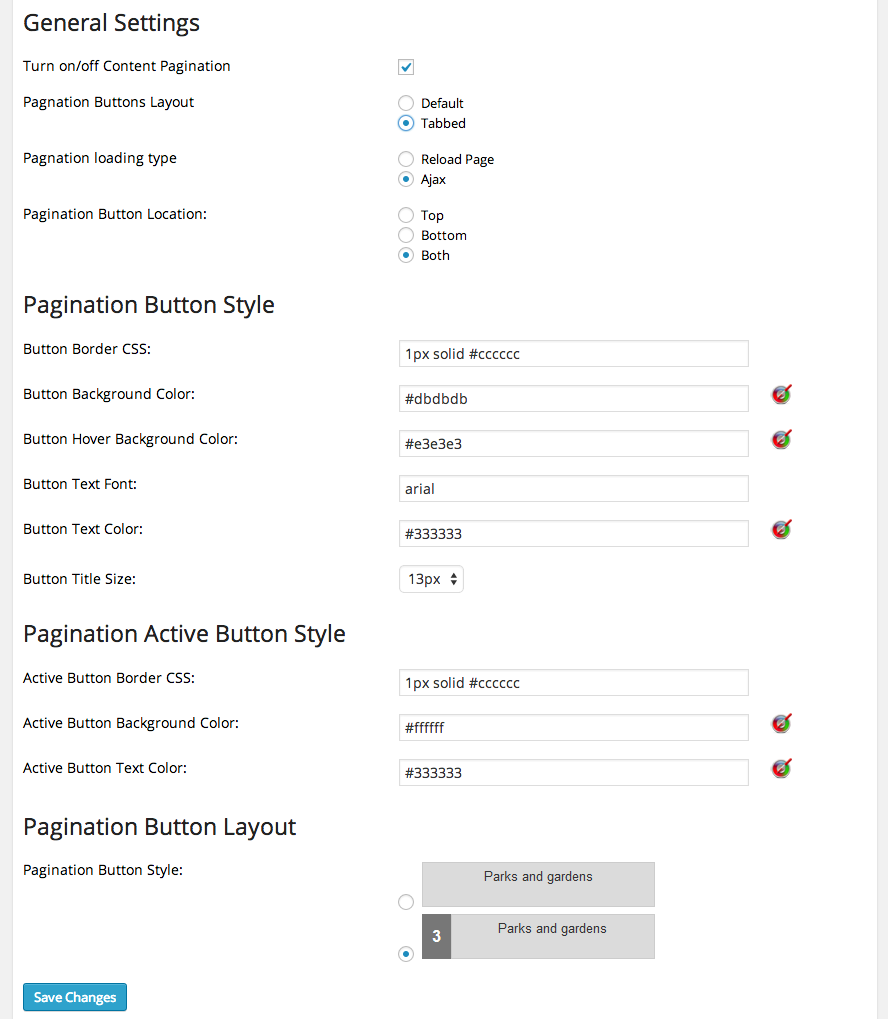Image resolution: width=888 pixels, height=1019 pixels.
Task: Choose Reload Page loading type
Action: tap(406, 159)
